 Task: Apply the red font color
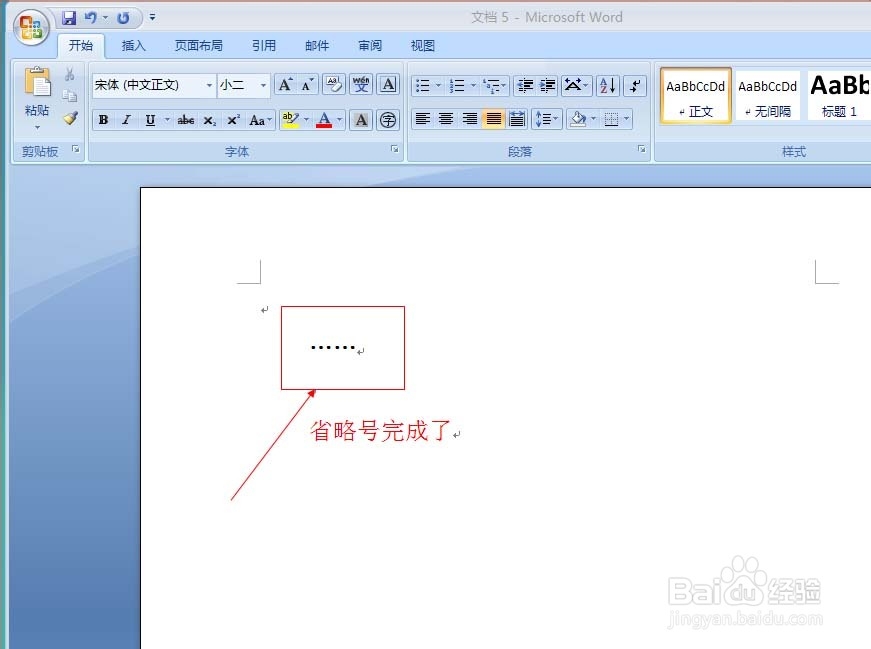[324, 119]
